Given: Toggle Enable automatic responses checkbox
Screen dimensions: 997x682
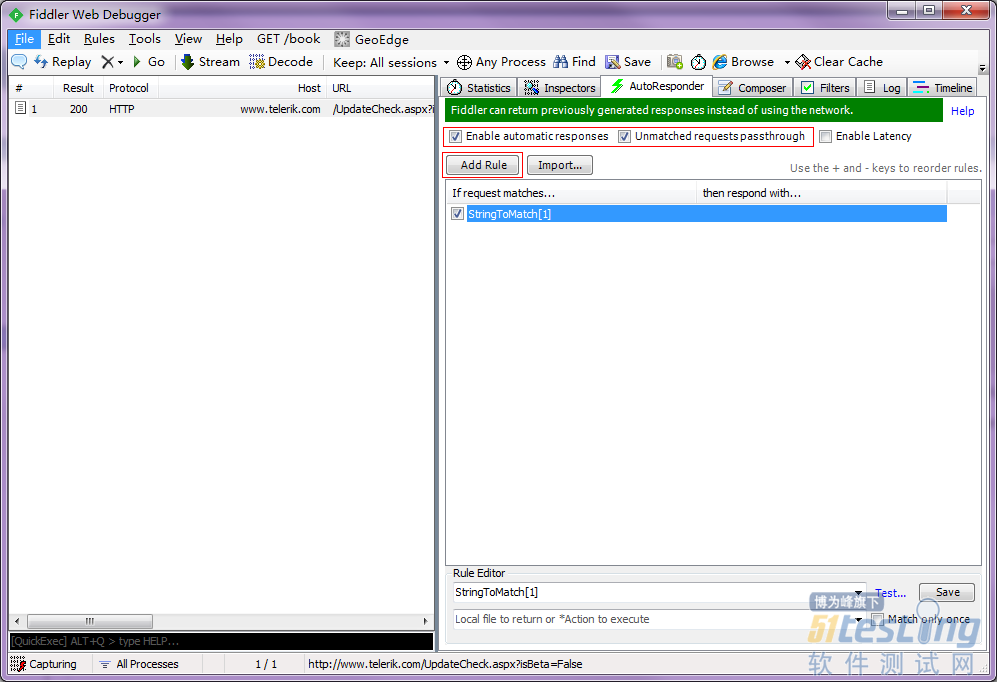Looking at the screenshot, I should tap(455, 136).
